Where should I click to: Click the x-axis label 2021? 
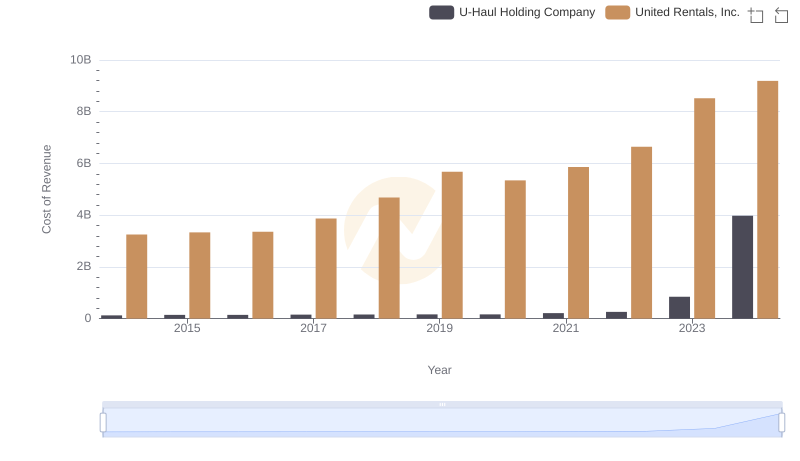(x=565, y=328)
